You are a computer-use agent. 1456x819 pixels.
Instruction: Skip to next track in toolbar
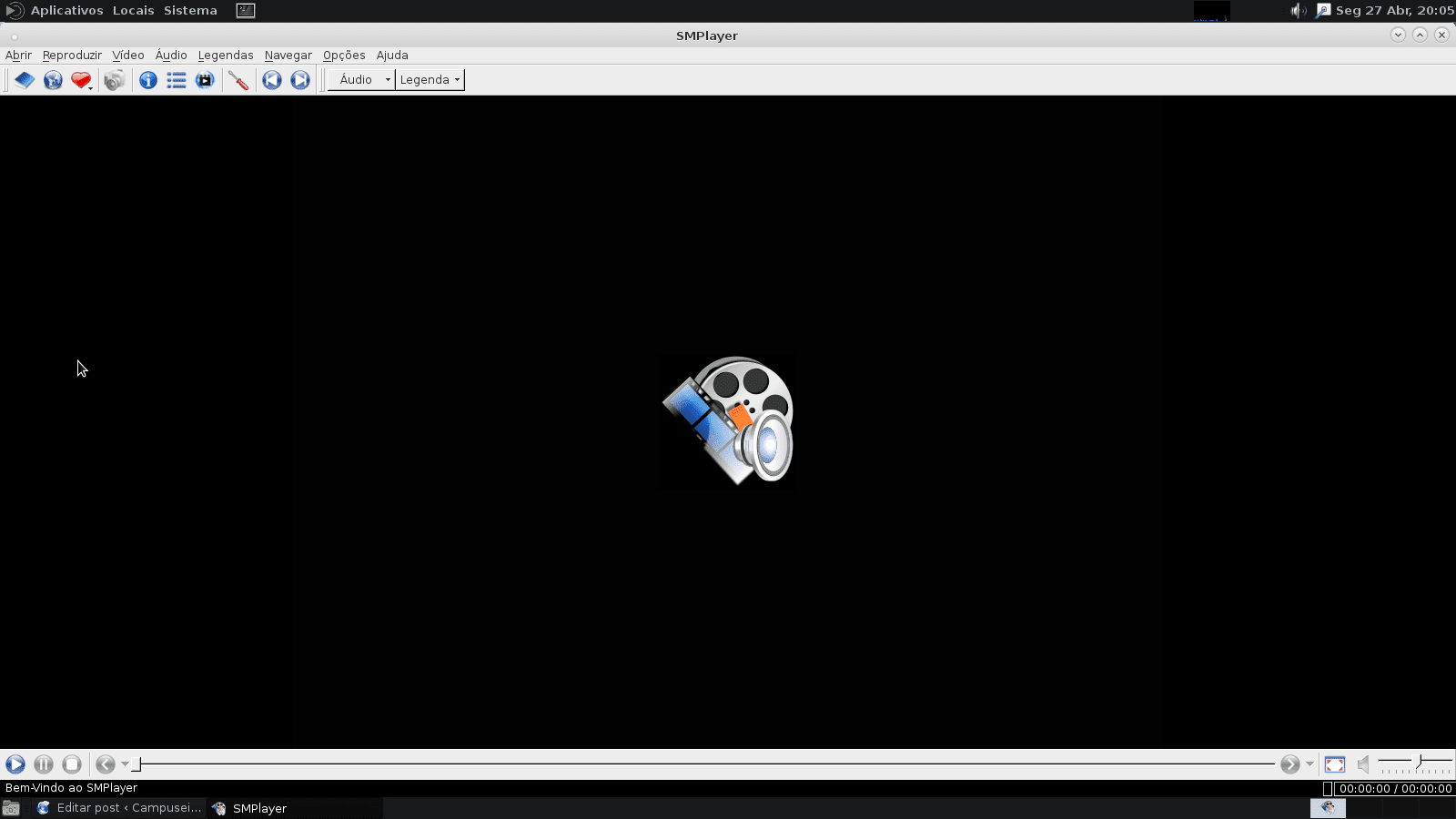pos(300,80)
